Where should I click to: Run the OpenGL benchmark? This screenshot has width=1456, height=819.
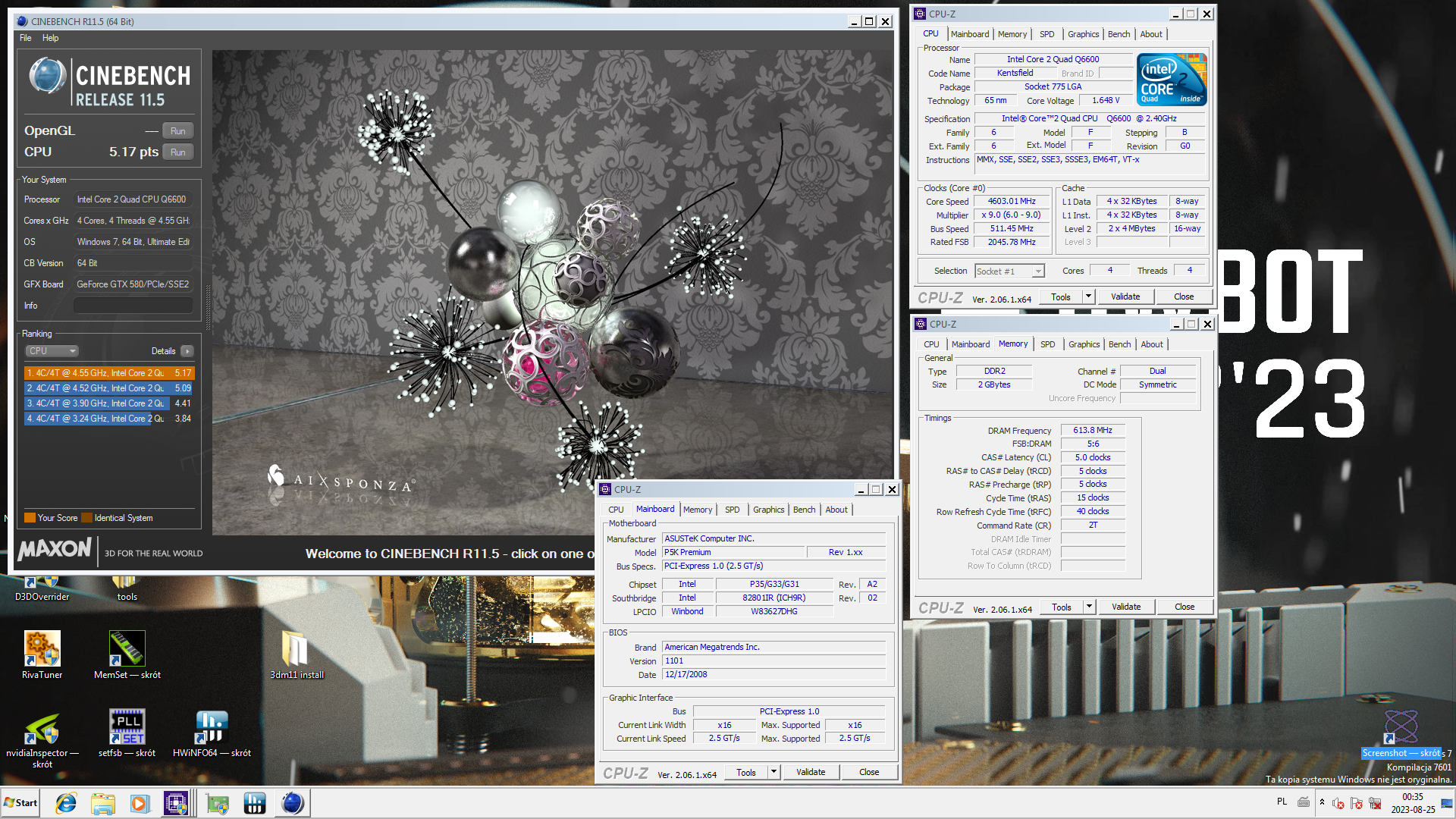177,131
